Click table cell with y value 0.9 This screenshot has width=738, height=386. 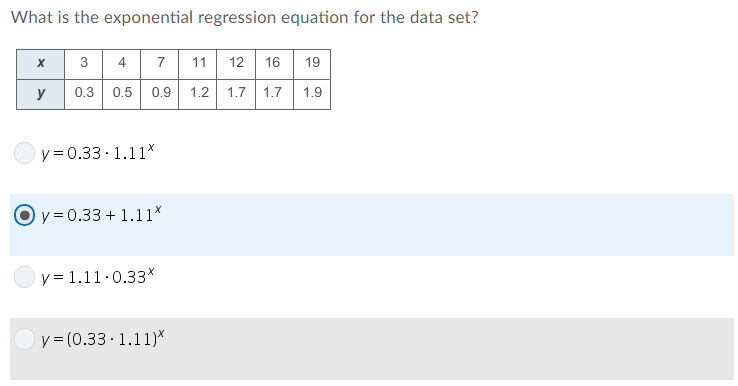(160, 94)
